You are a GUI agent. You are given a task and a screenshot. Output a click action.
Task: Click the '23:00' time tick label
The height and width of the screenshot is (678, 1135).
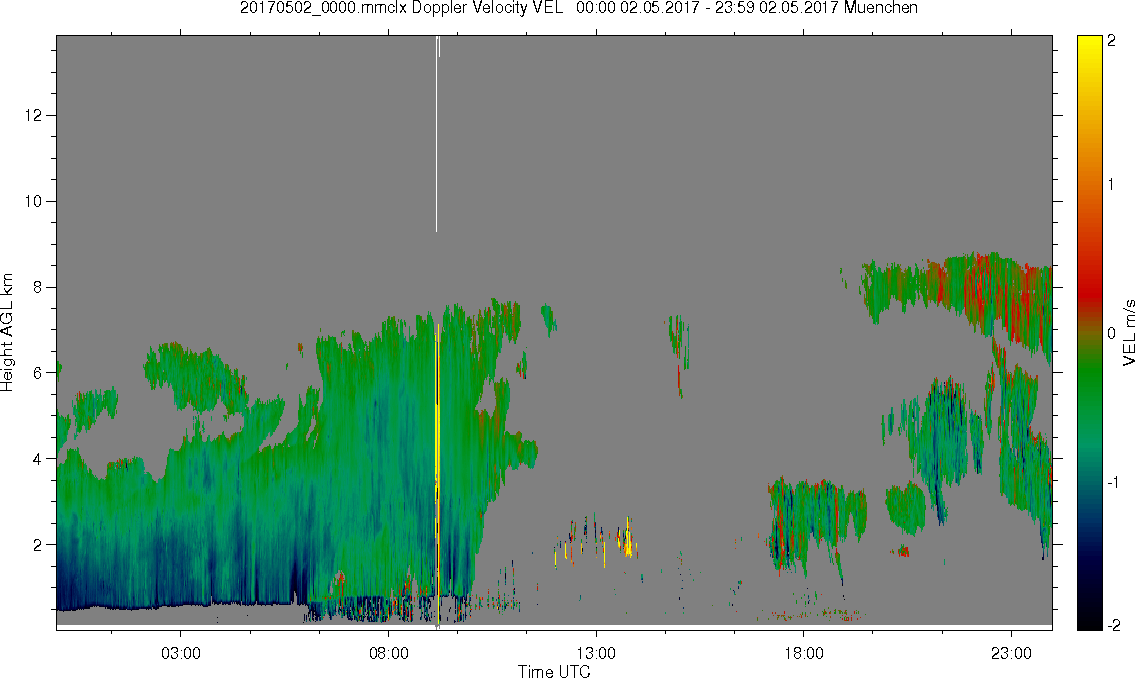pos(1011,653)
